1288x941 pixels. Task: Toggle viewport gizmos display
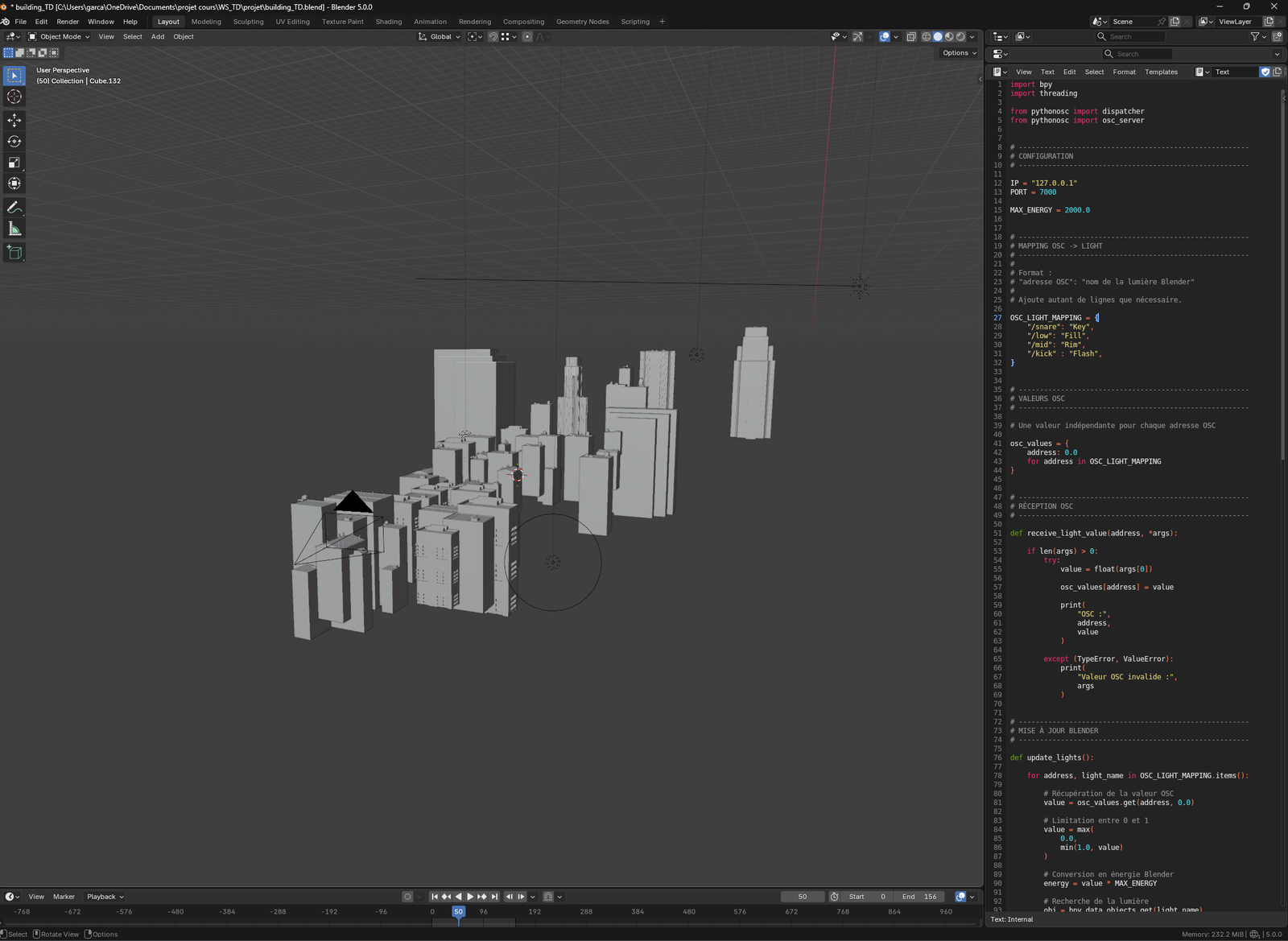click(857, 36)
